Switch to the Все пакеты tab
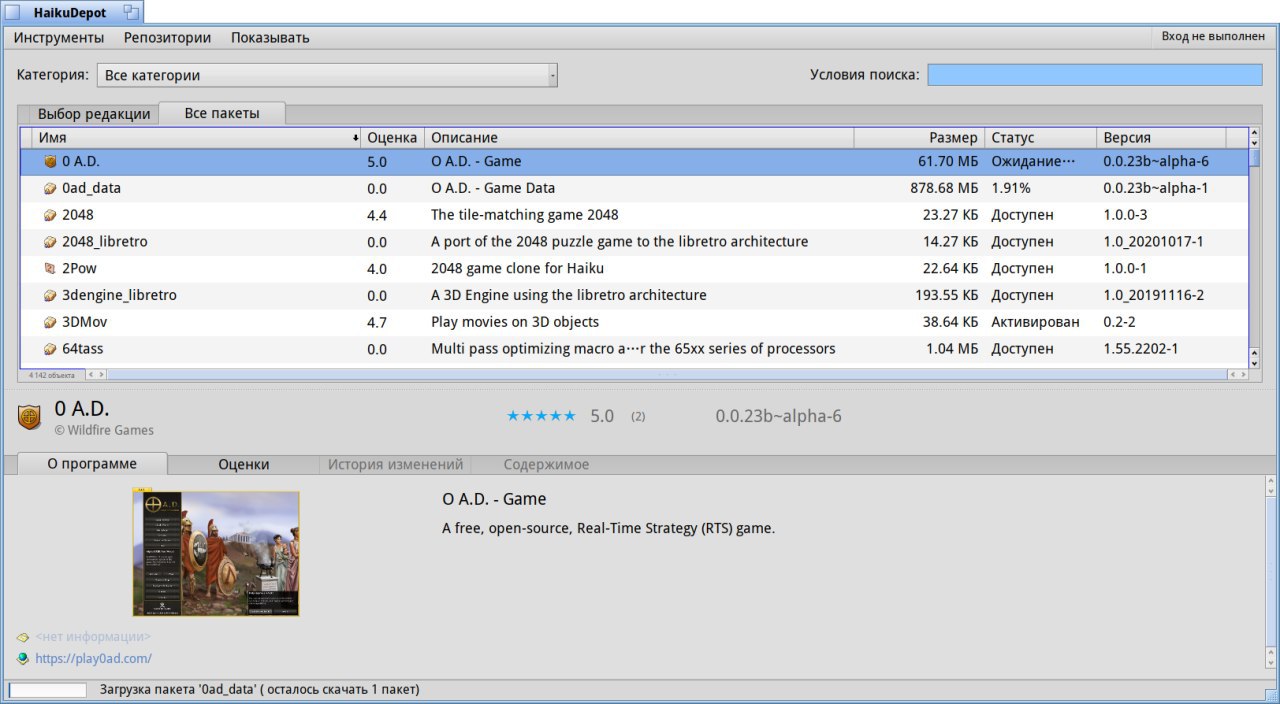The width and height of the screenshot is (1280, 704). pos(222,113)
